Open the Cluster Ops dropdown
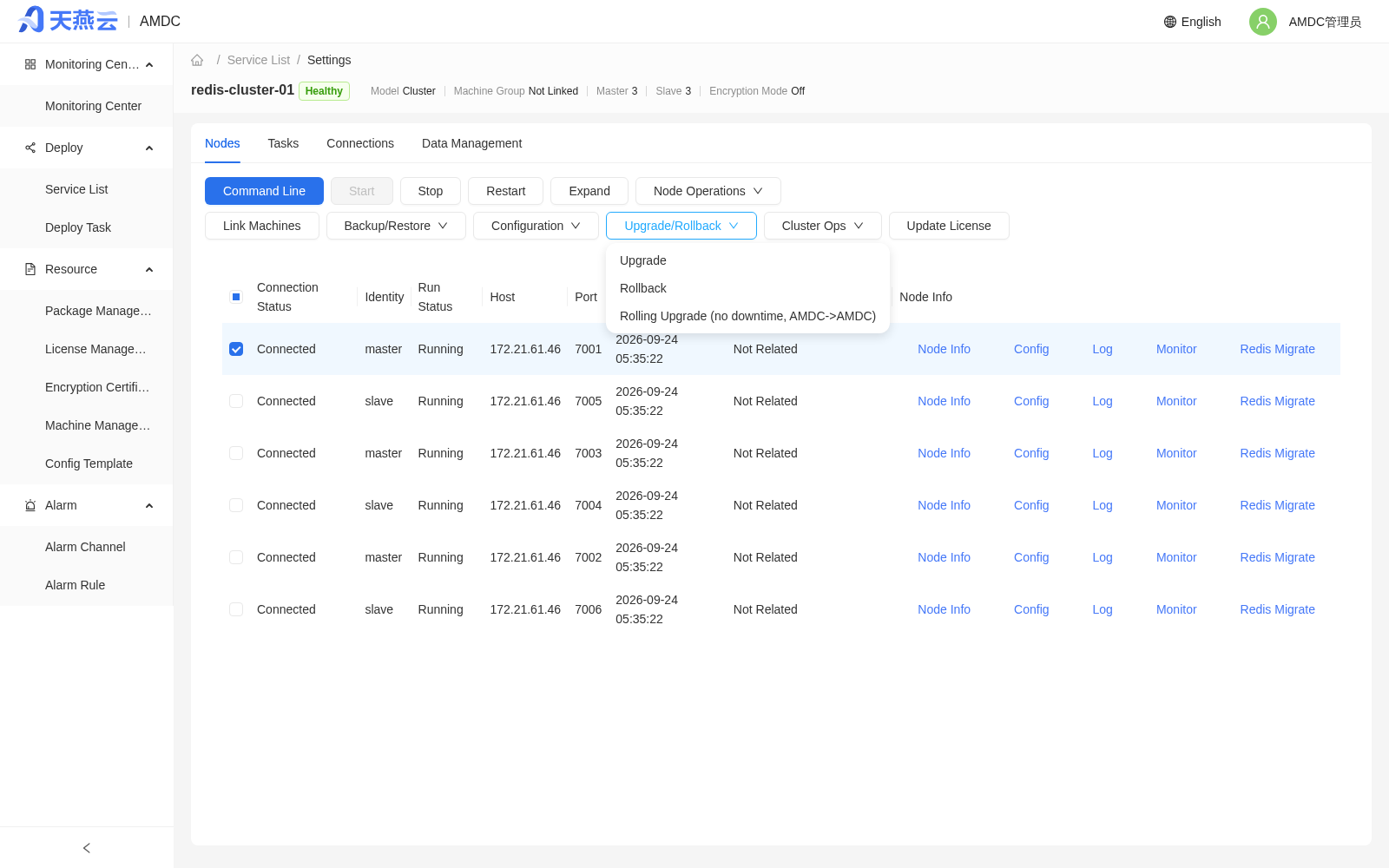This screenshot has height=868, width=1389. coord(822,226)
